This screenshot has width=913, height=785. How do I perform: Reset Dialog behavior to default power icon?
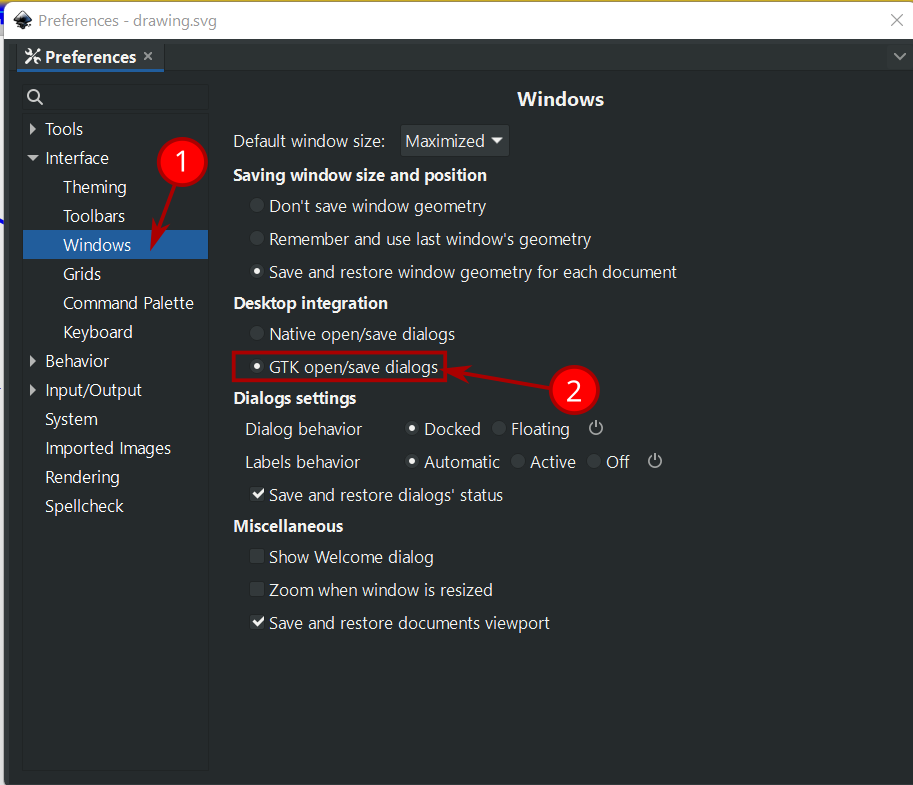click(596, 429)
